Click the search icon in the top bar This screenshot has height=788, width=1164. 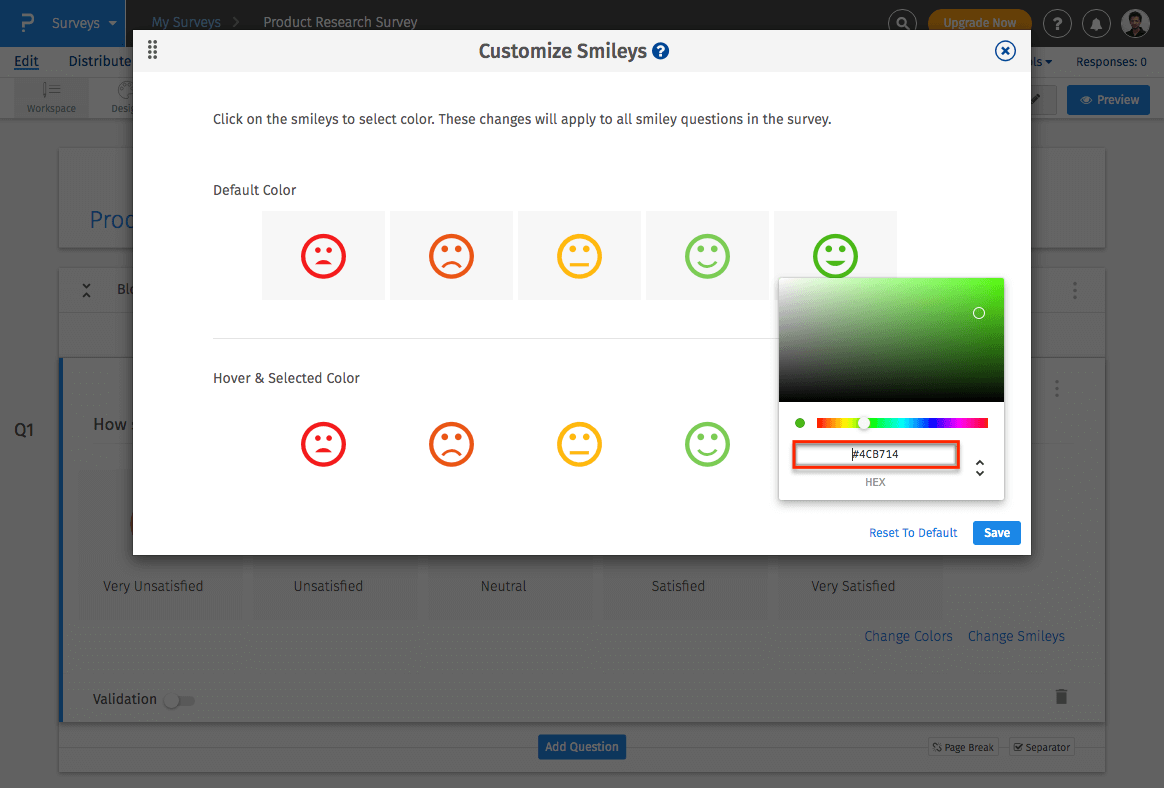click(x=902, y=21)
